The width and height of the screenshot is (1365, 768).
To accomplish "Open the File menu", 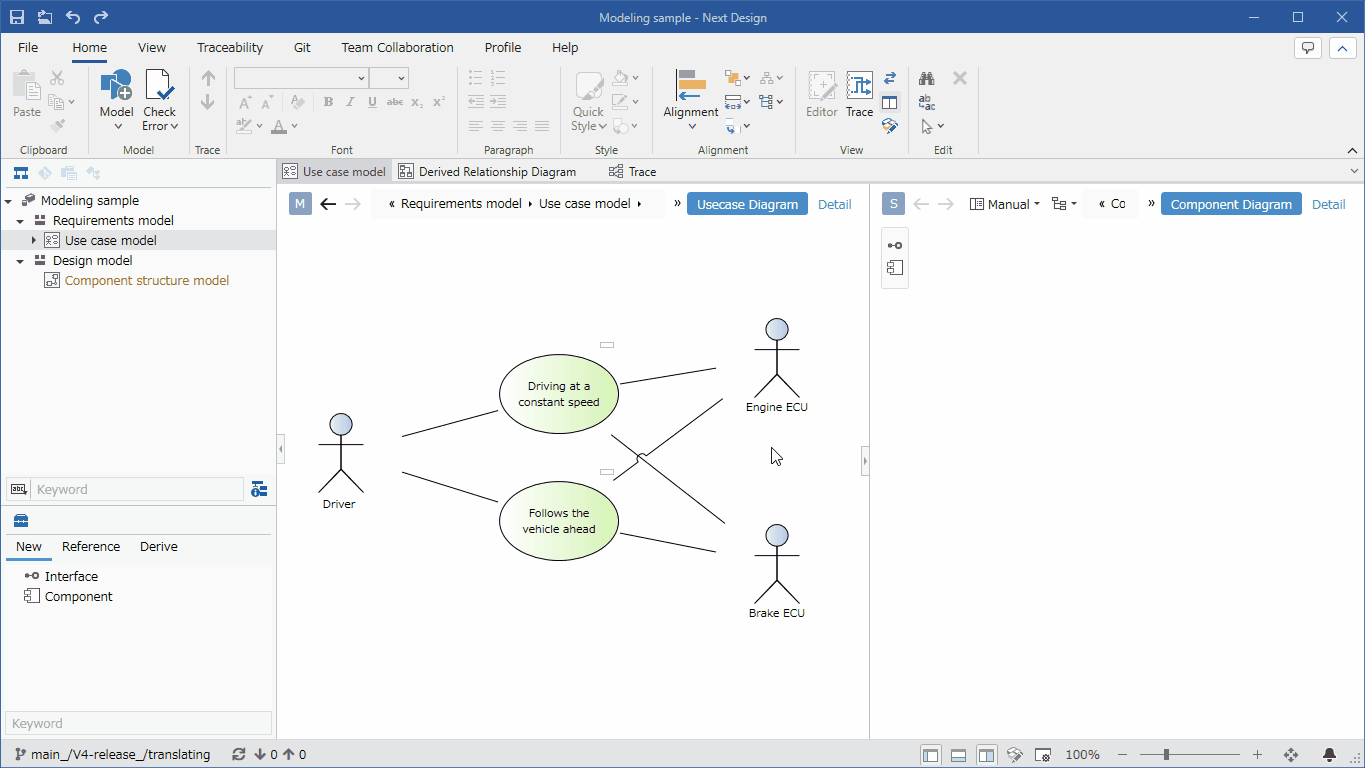I will [x=28, y=47].
